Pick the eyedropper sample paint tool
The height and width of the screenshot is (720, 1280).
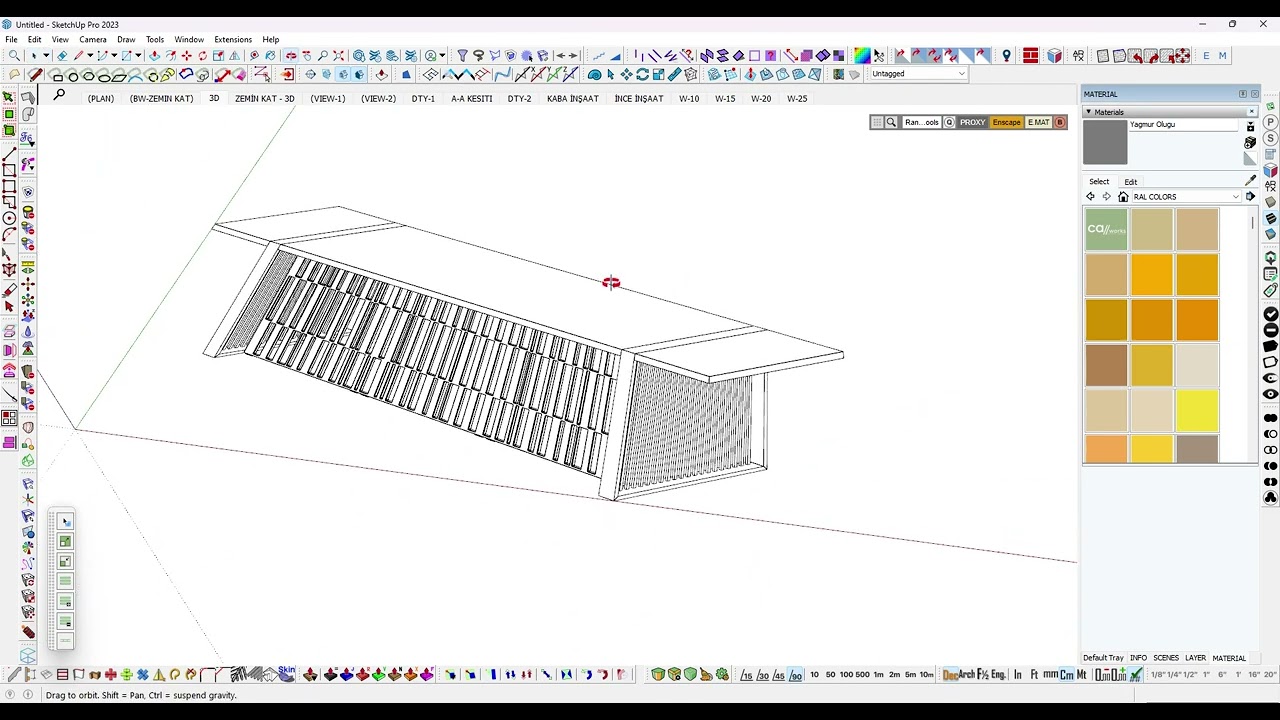[x=1250, y=180]
